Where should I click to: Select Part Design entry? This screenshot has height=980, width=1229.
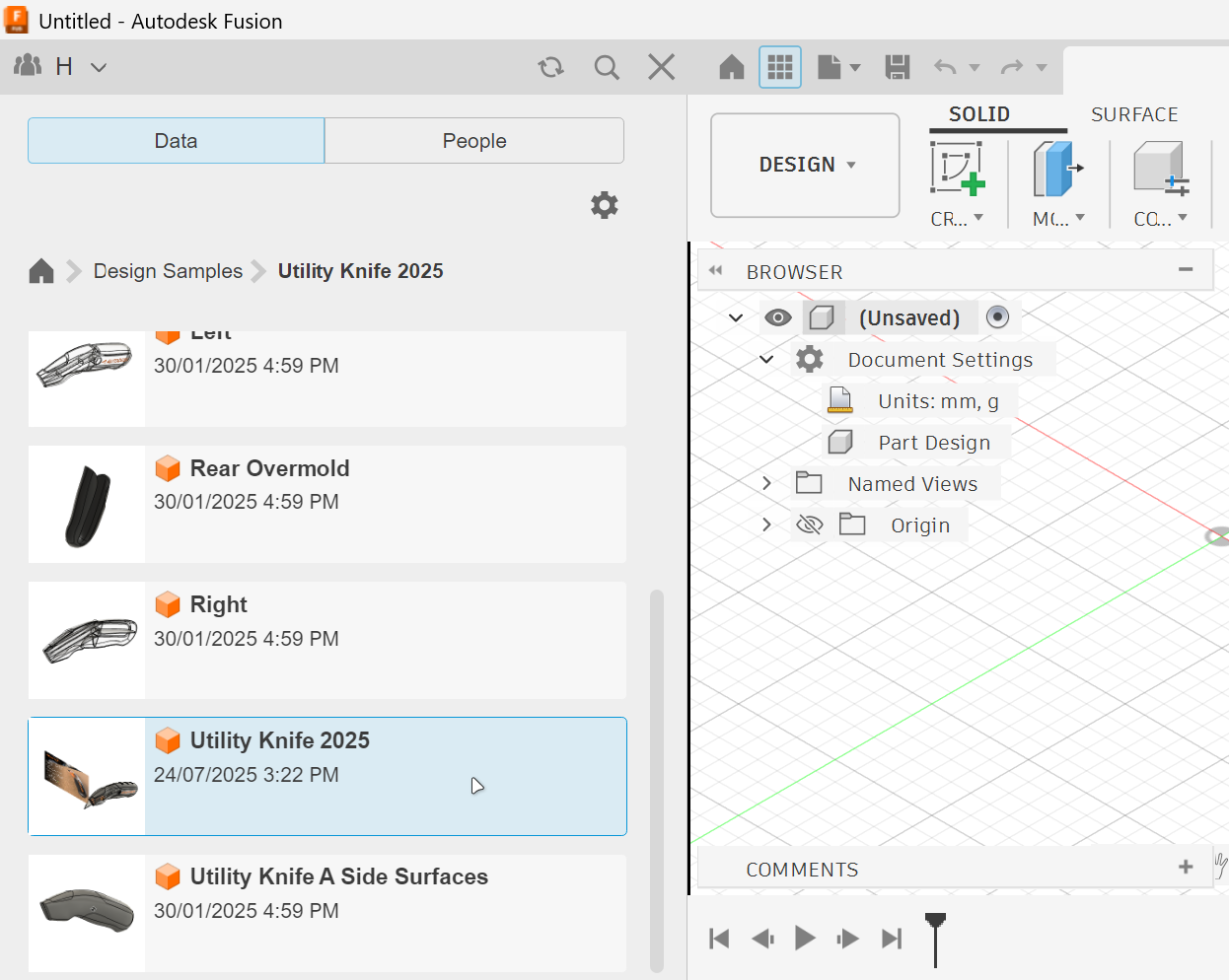coord(934,443)
